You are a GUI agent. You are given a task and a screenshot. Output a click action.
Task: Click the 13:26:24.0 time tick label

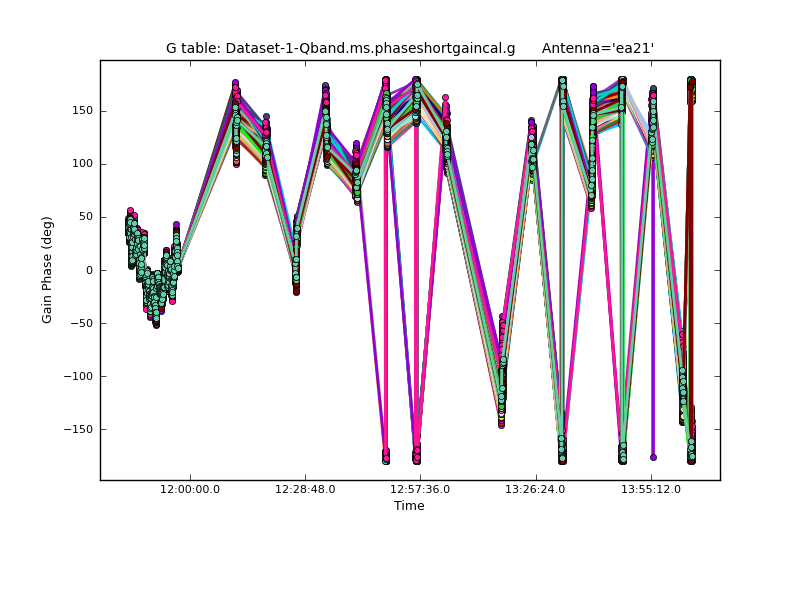click(x=536, y=489)
